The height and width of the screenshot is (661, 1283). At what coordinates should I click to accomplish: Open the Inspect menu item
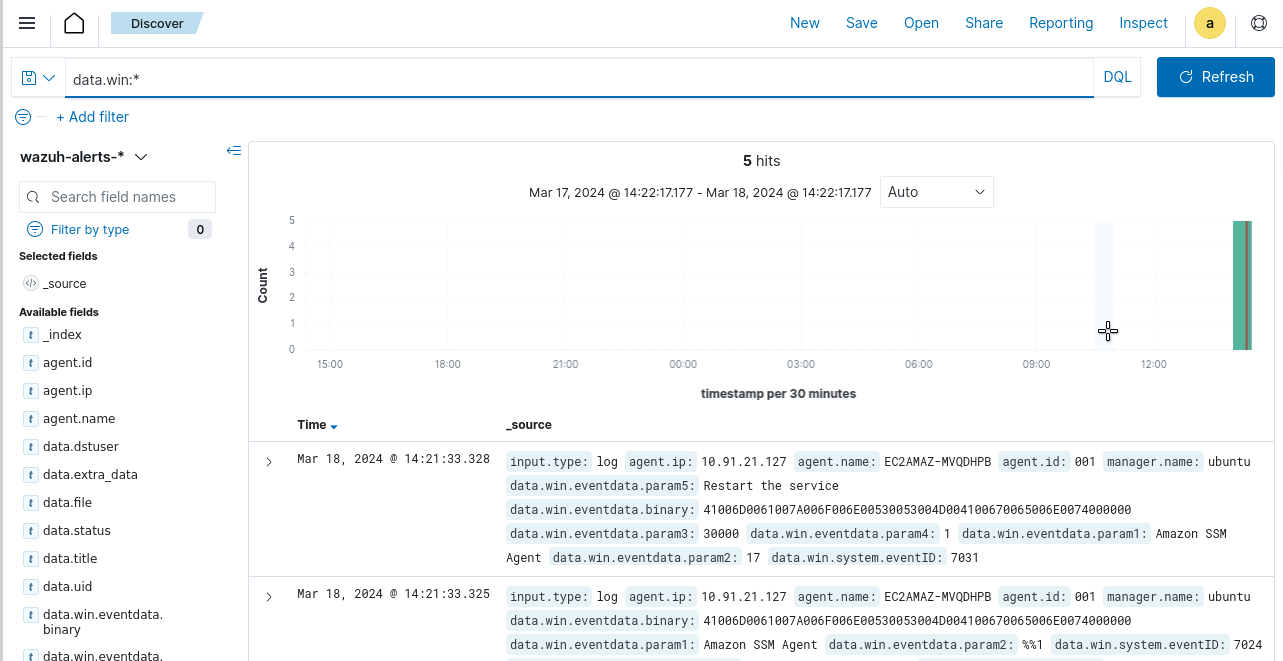tap(1143, 22)
